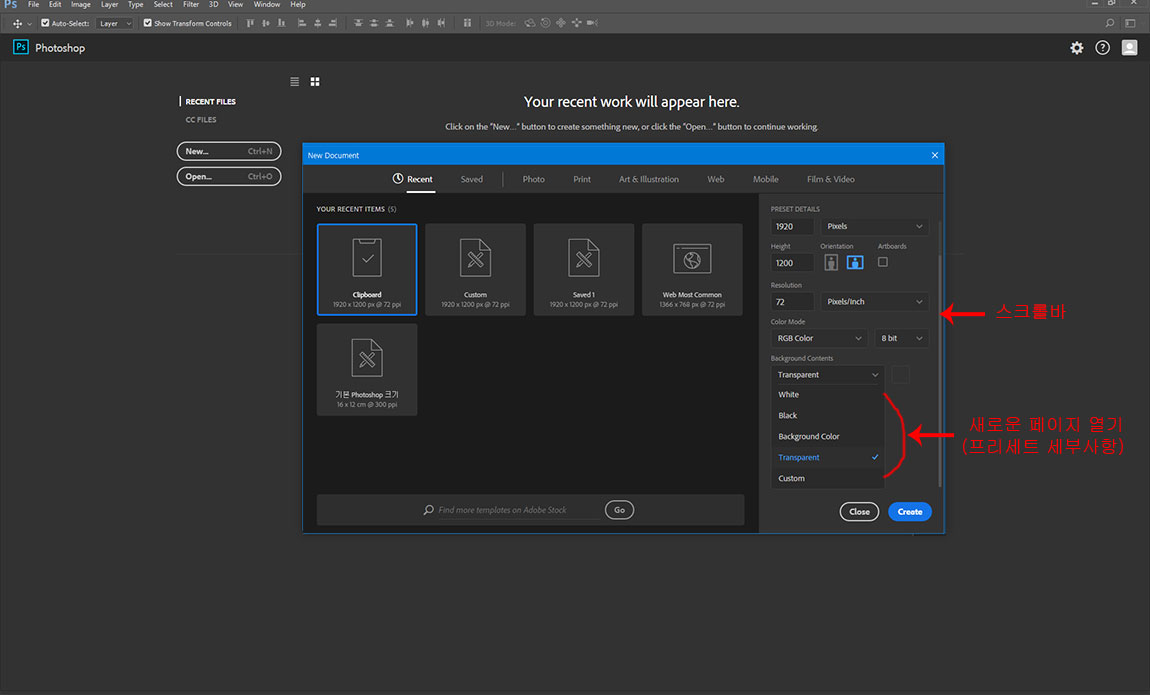
Task: Open the File menu
Action: [x=34, y=4]
